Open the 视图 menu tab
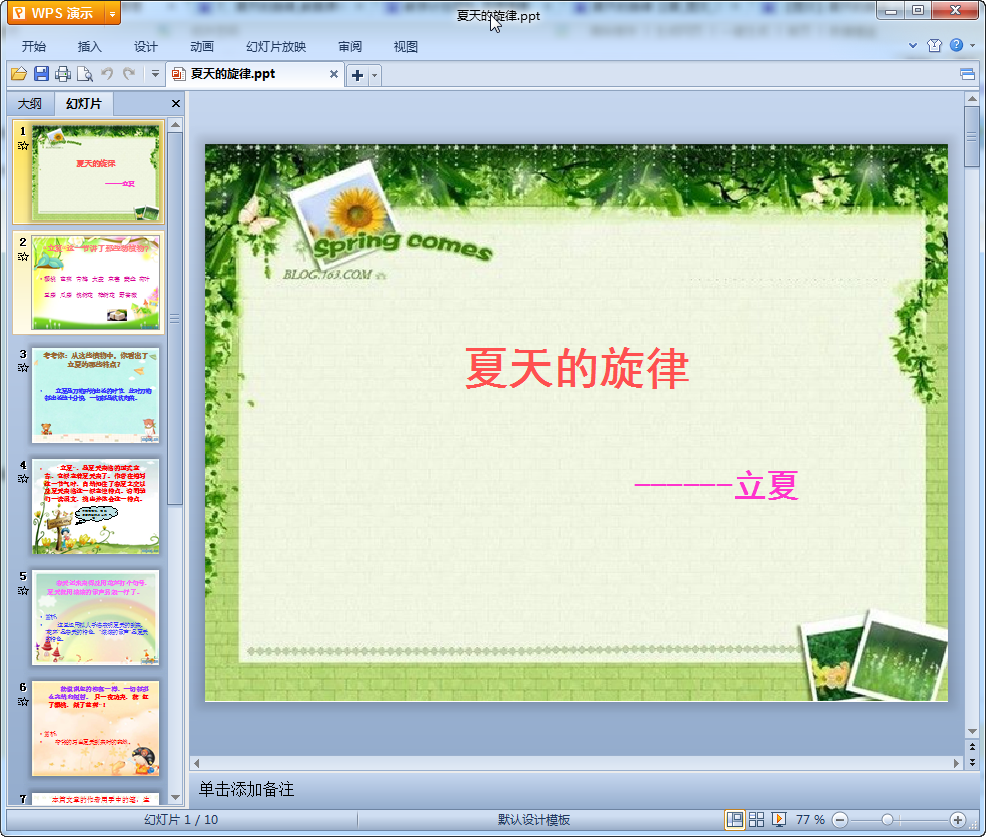 pos(406,47)
